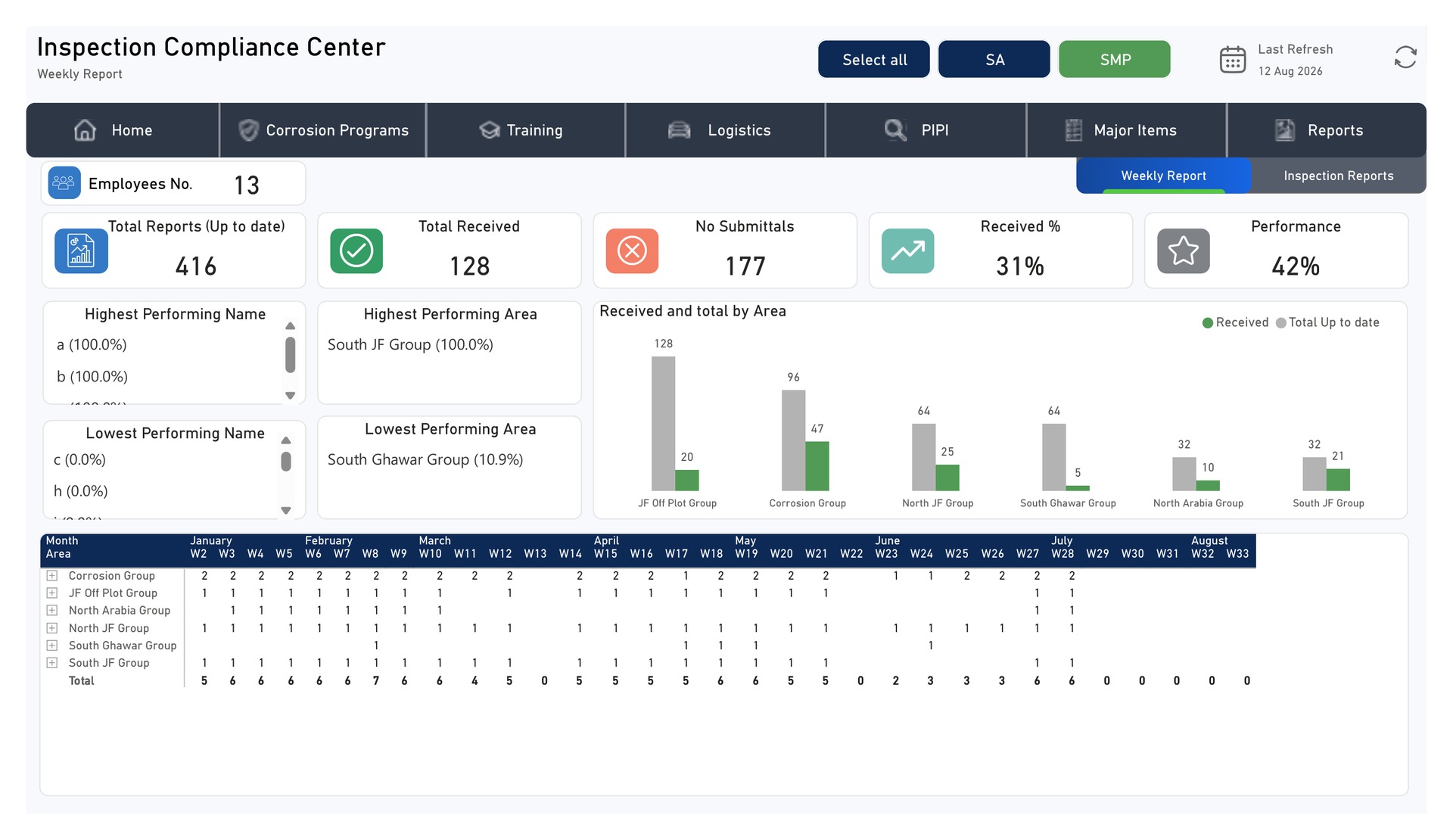Click 'South JF Group (100.0%)' highest area value
The image size is (1453, 840).
[410, 345]
